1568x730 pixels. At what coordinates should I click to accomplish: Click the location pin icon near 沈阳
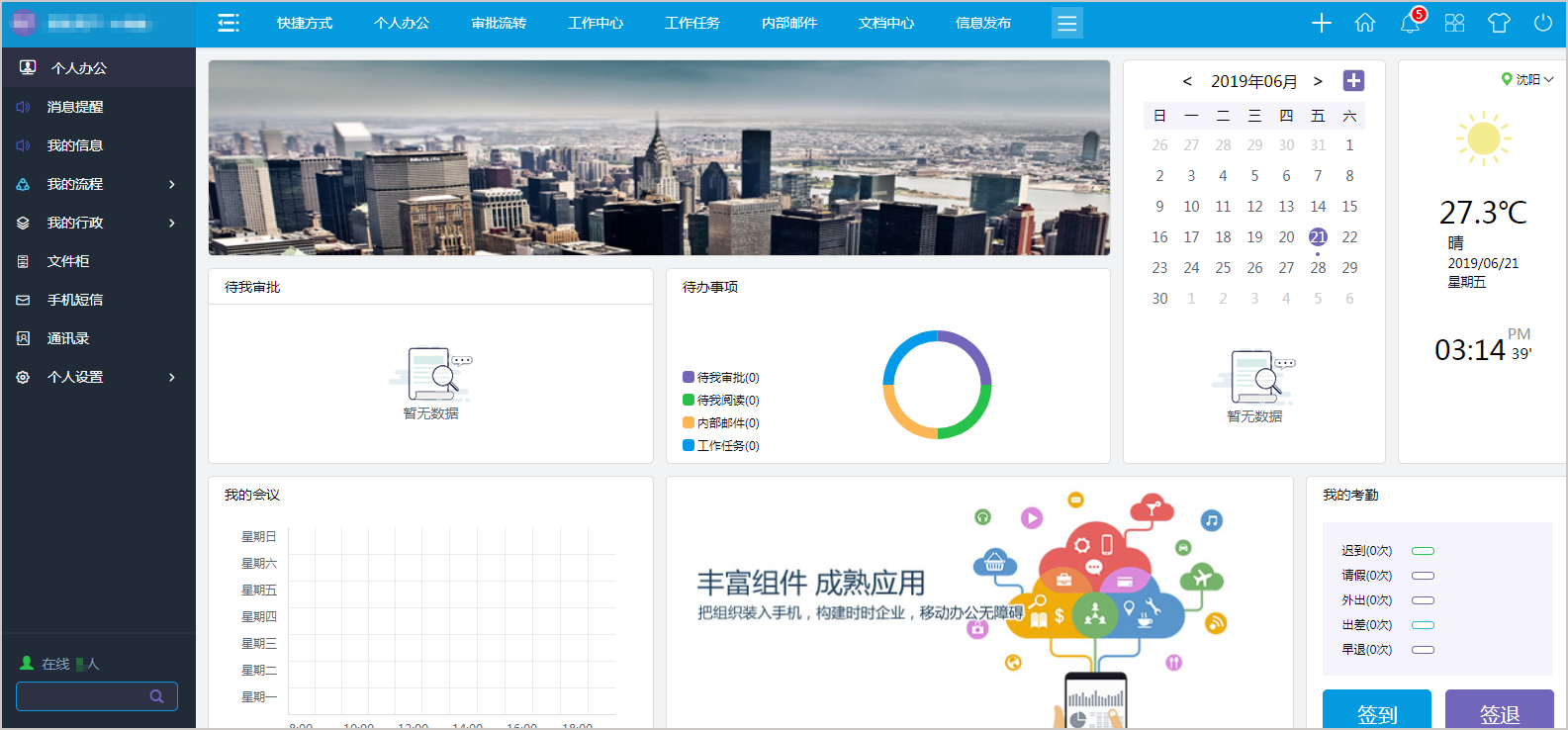click(1507, 79)
